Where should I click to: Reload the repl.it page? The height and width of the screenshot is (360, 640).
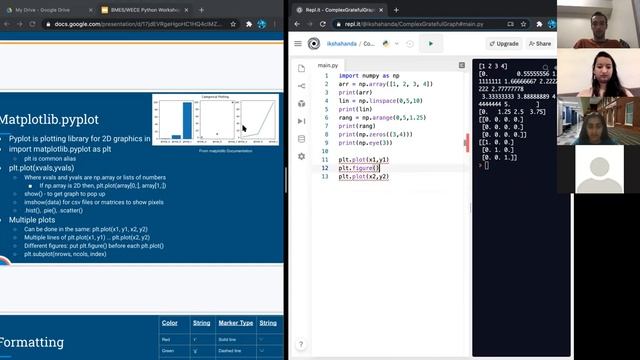point(322,24)
